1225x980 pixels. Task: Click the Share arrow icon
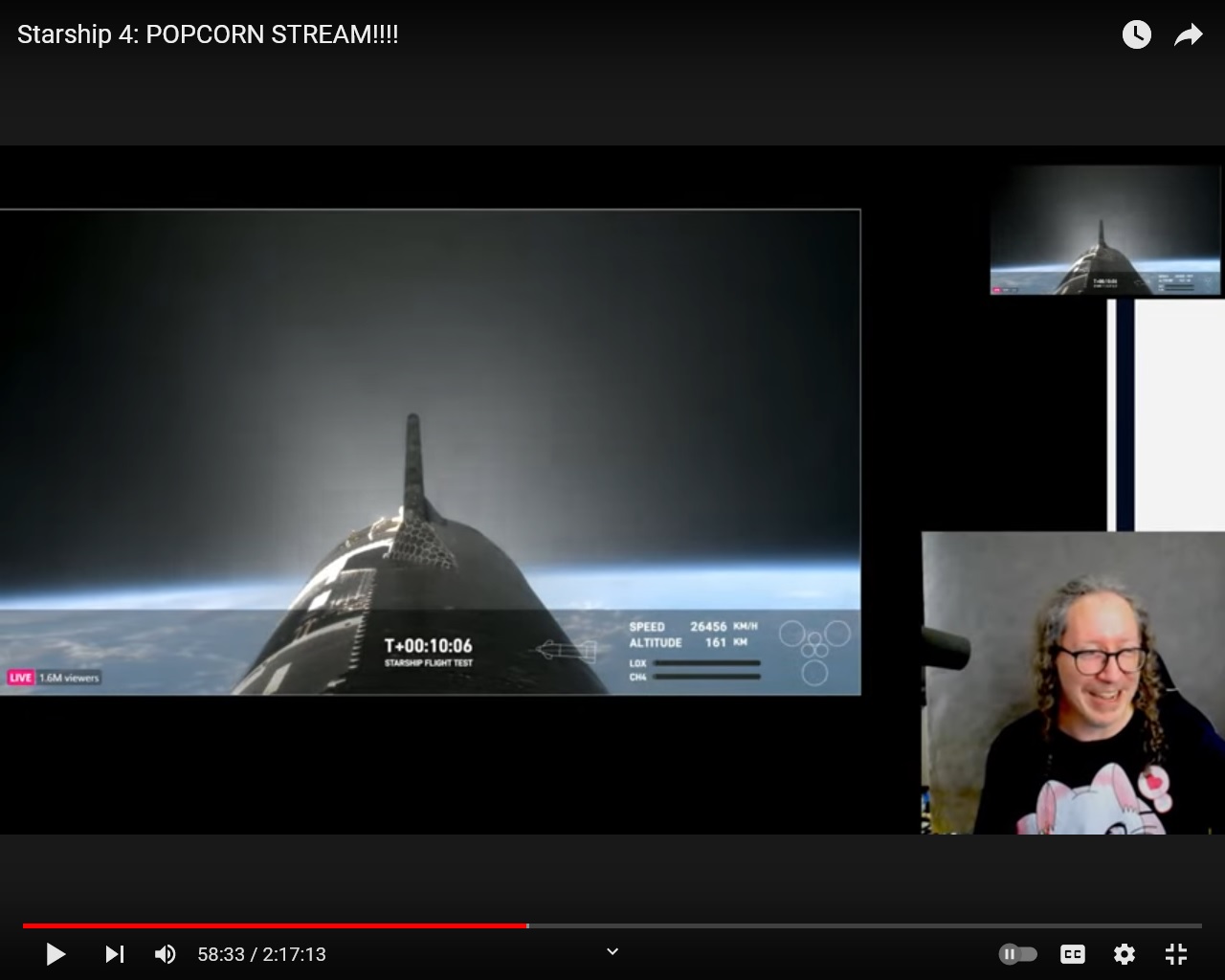[x=1189, y=35]
